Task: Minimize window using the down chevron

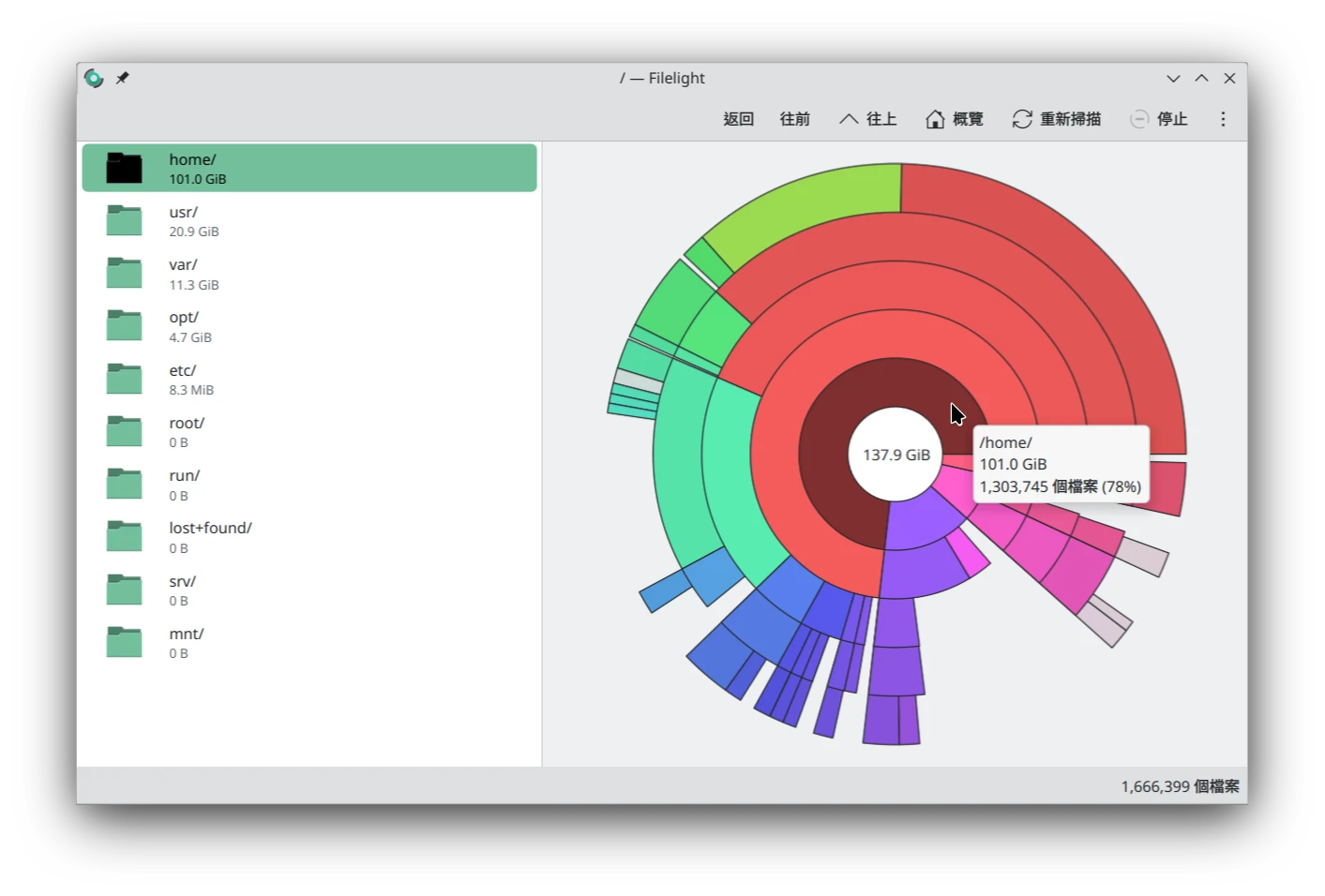Action: click(1173, 79)
